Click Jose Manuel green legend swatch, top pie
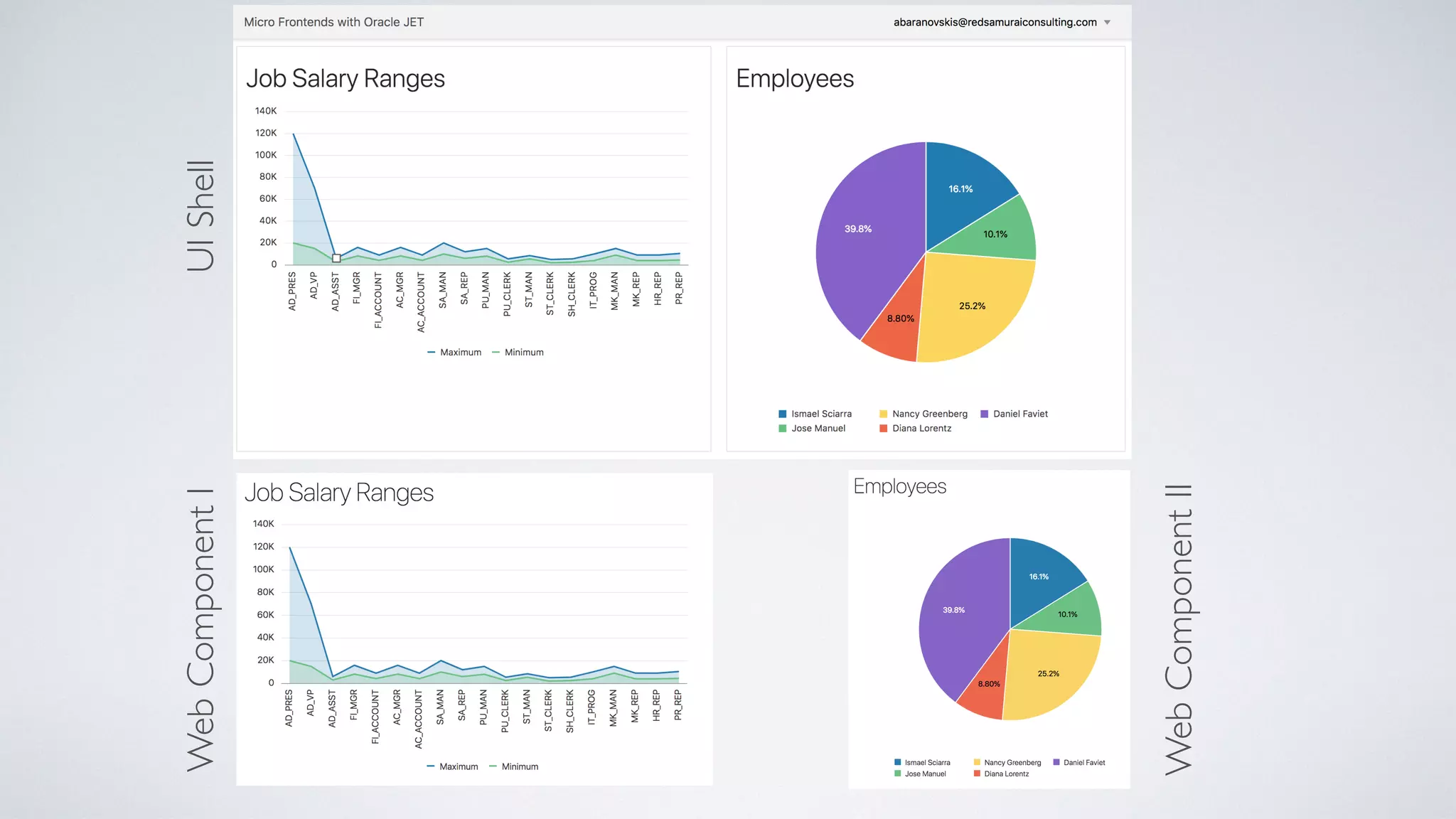The height and width of the screenshot is (819, 1456). click(x=783, y=429)
